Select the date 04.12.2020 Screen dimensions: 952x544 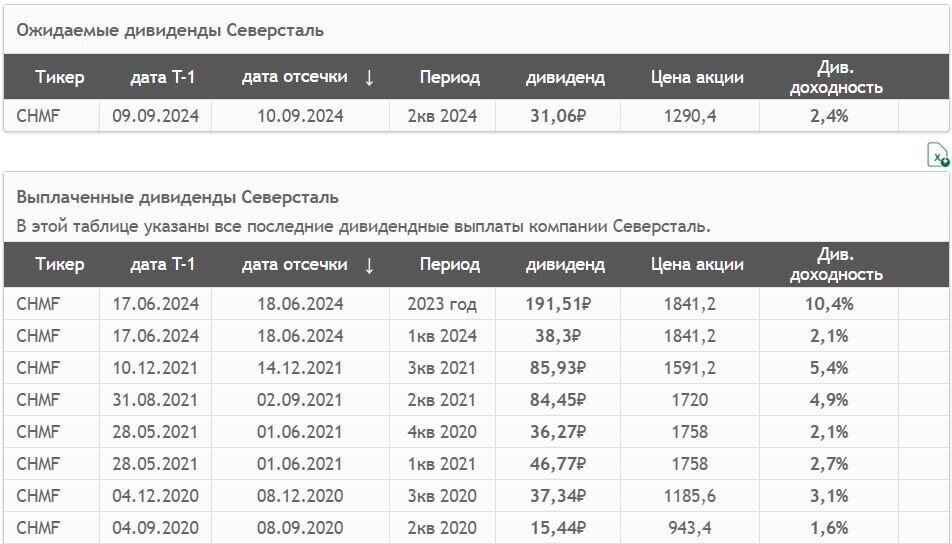pos(155,496)
